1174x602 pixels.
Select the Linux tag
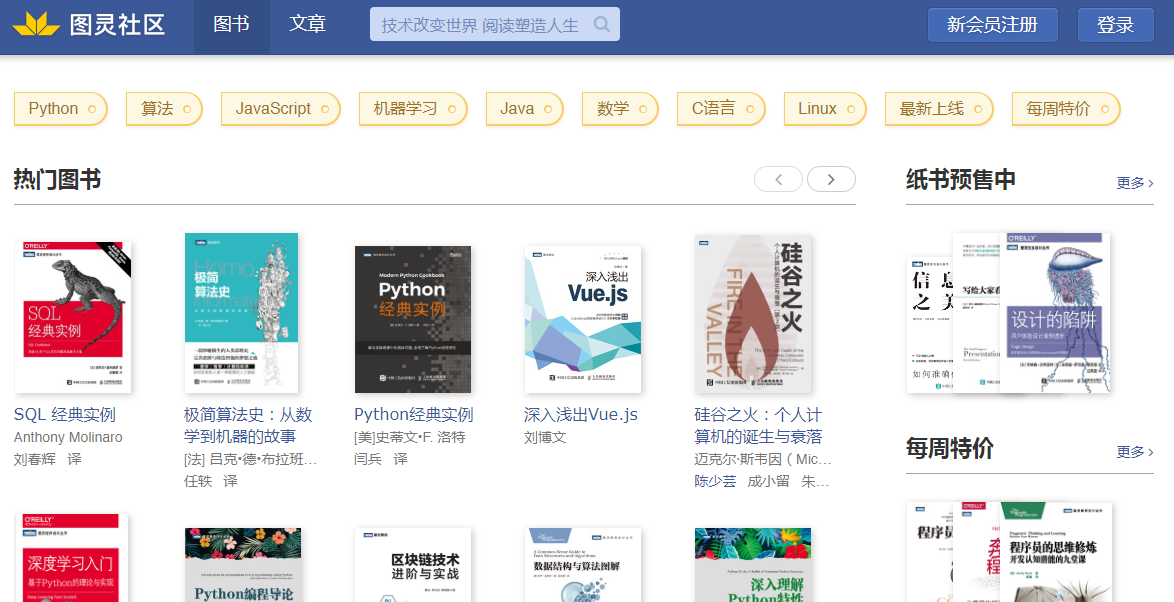(x=825, y=109)
